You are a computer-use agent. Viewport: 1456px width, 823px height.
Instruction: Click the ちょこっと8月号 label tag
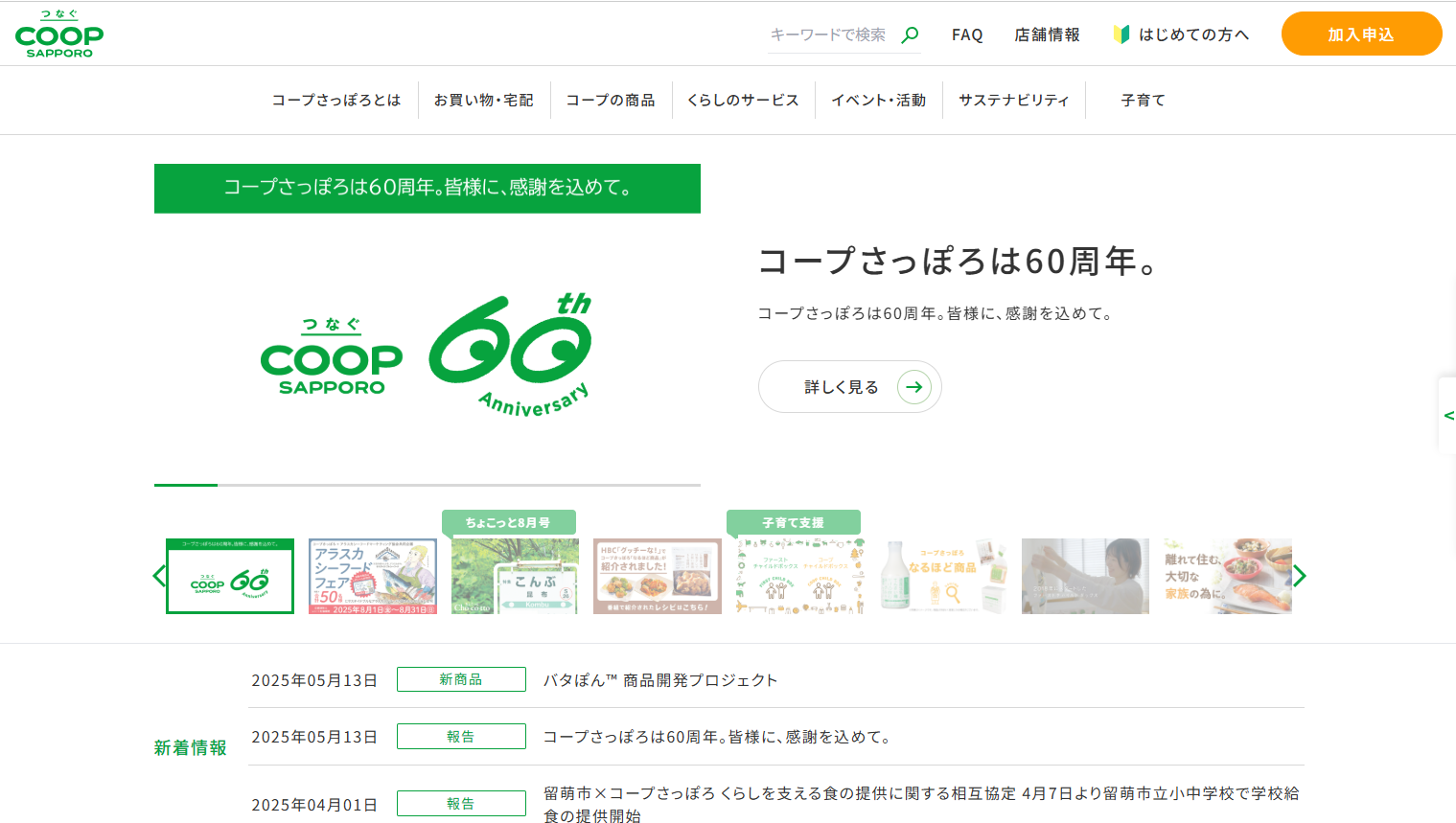509,522
